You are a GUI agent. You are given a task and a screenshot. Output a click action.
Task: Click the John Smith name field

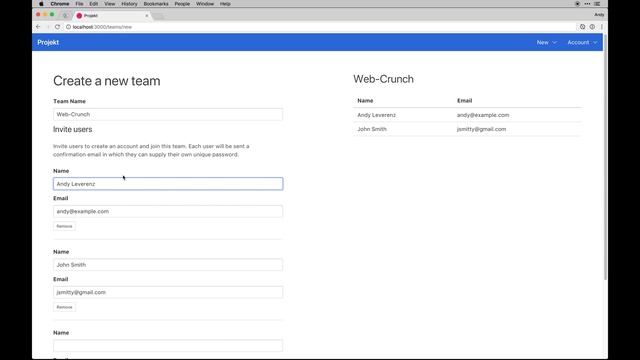click(x=168, y=265)
